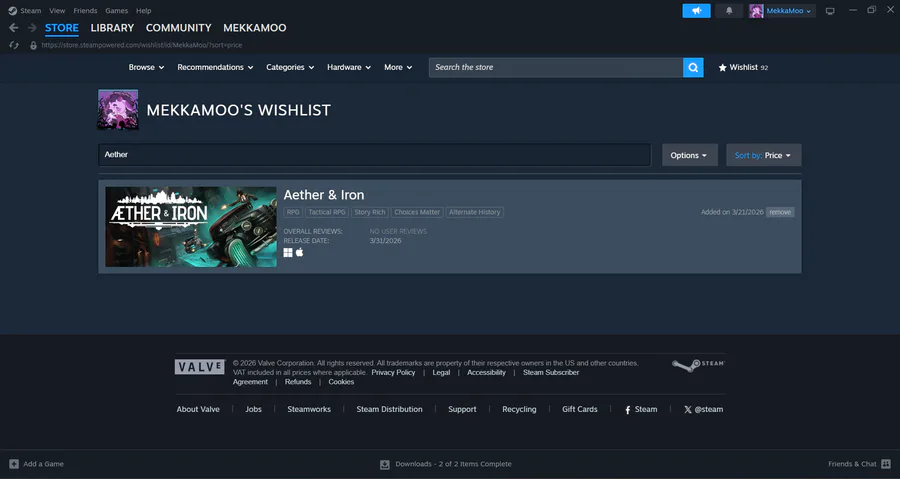
Task: Open the Gift Cards footer link
Action: pyautogui.click(x=580, y=410)
